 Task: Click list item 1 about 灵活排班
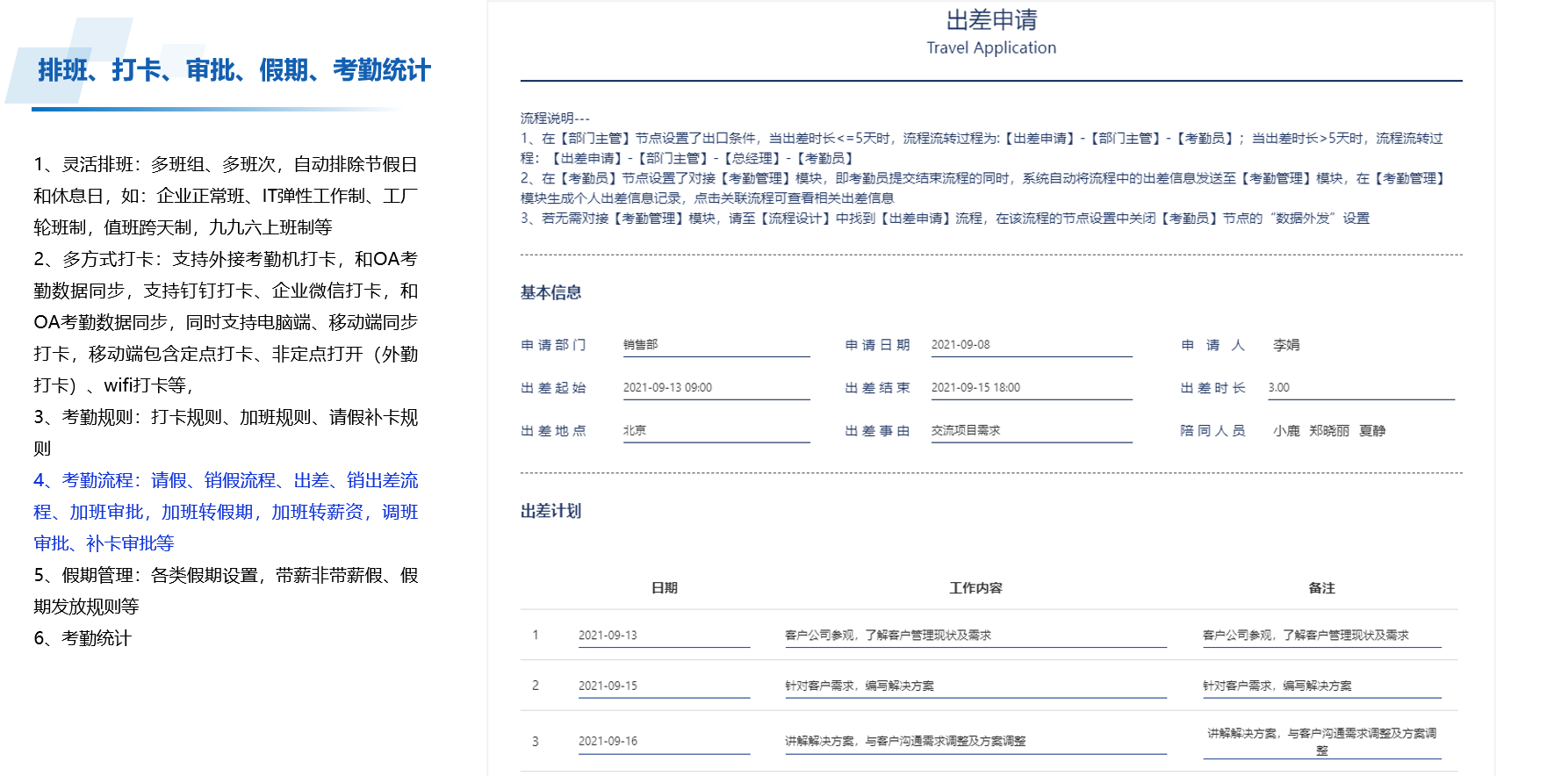(226, 196)
